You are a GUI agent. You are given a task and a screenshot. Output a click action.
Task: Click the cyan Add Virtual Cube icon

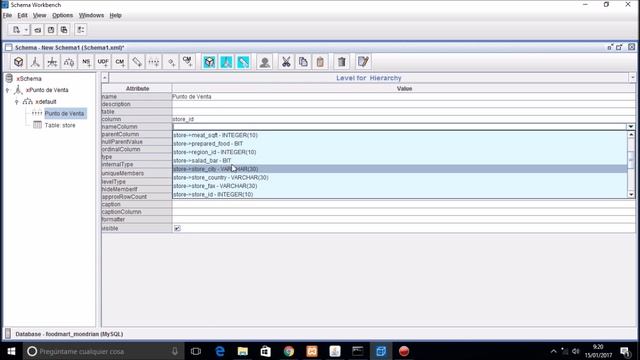pos(209,62)
